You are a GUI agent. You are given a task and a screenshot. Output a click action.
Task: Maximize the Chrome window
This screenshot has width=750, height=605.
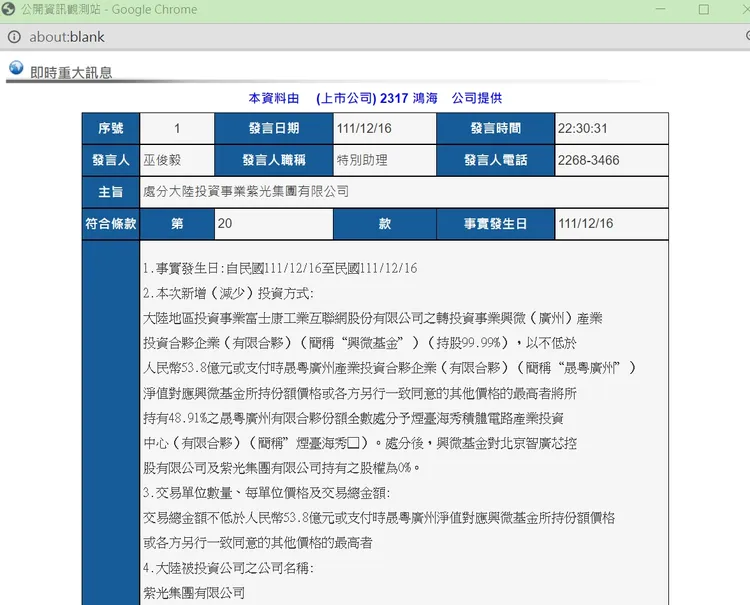tap(704, 9)
